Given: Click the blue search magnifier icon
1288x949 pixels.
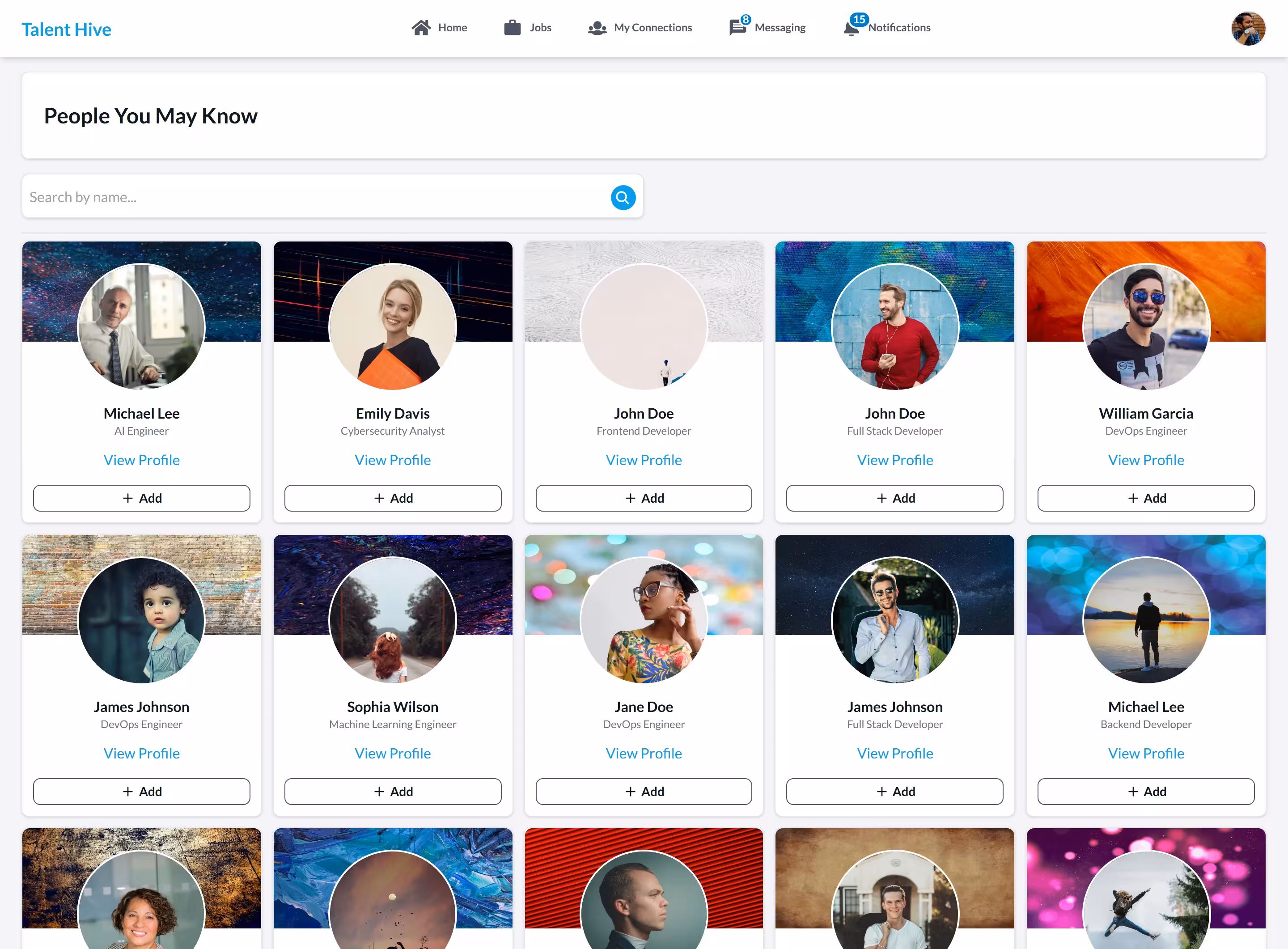Looking at the screenshot, I should click(623, 198).
